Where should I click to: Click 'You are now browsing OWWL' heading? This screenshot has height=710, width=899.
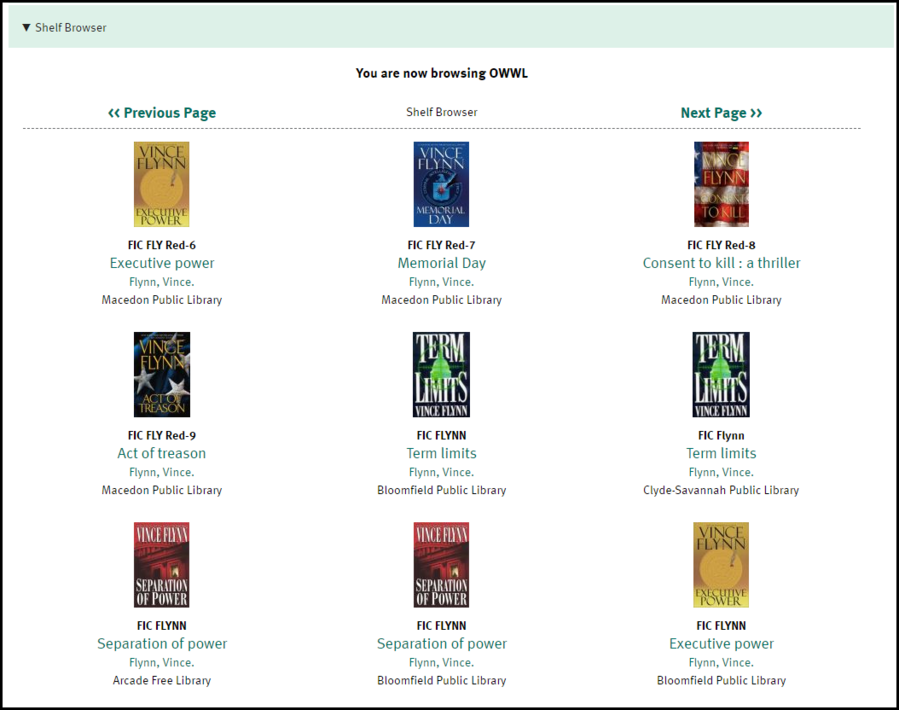pyautogui.click(x=441, y=73)
